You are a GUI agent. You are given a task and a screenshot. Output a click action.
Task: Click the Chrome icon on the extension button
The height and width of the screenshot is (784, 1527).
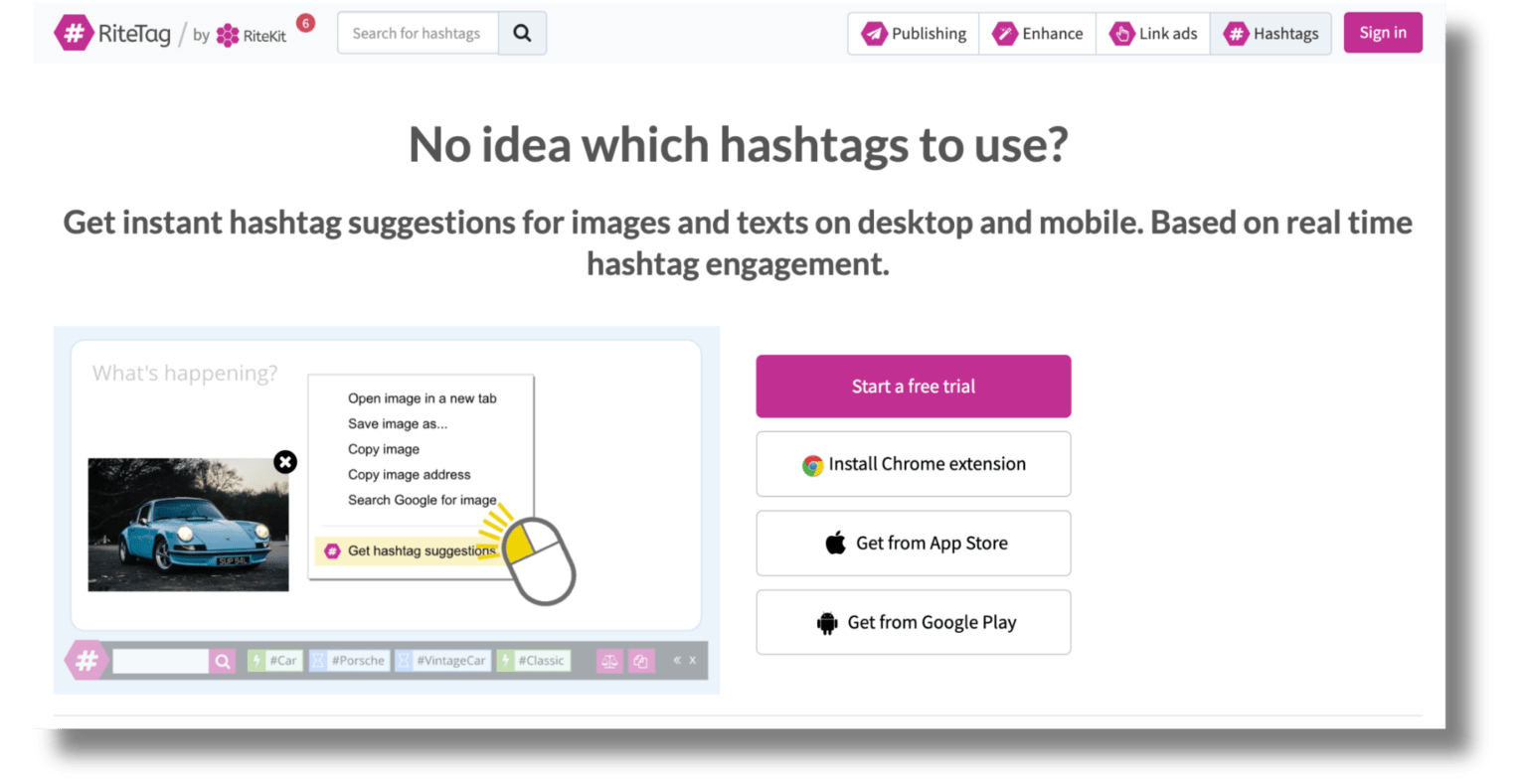click(x=811, y=463)
